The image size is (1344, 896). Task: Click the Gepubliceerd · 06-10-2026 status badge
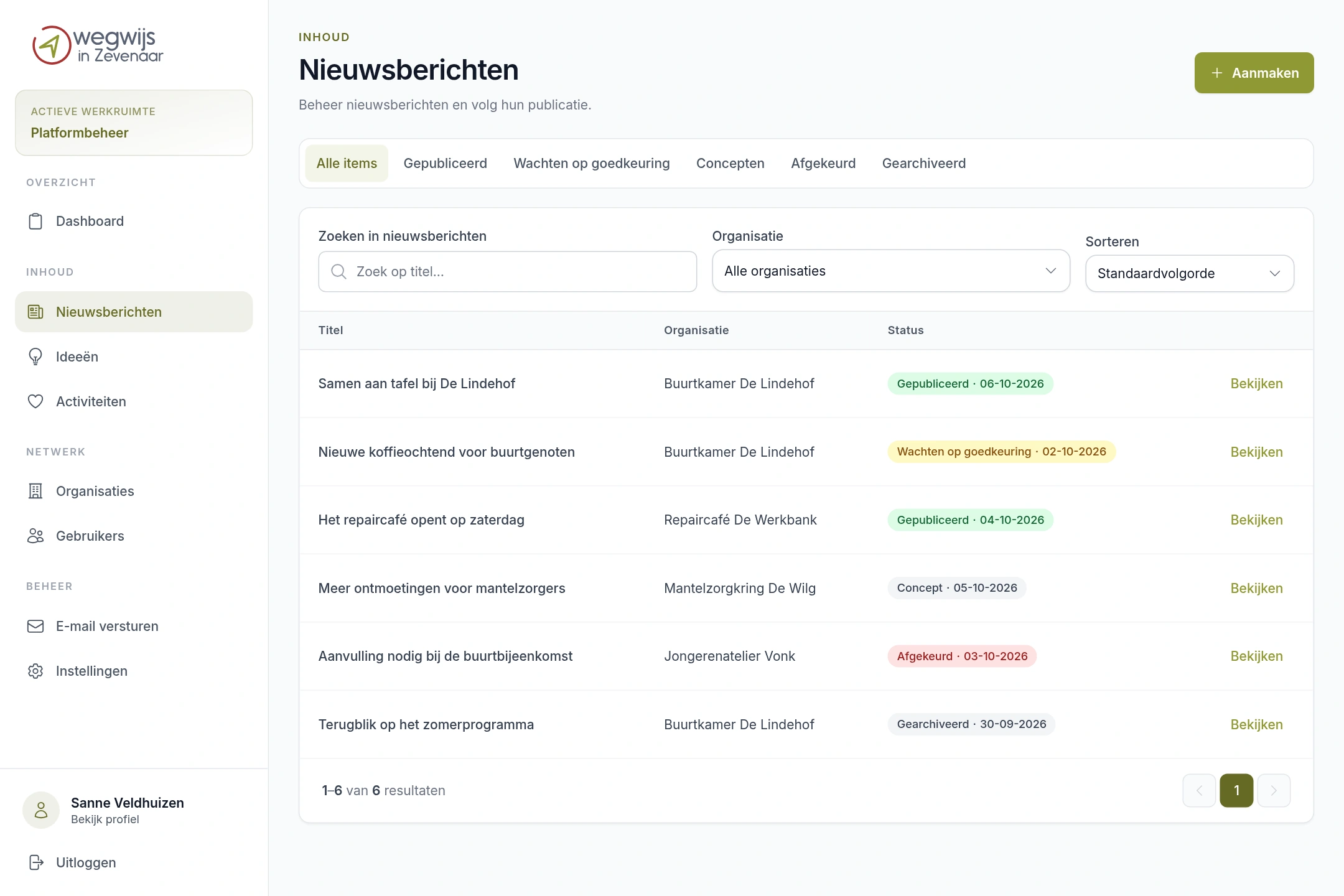971,384
